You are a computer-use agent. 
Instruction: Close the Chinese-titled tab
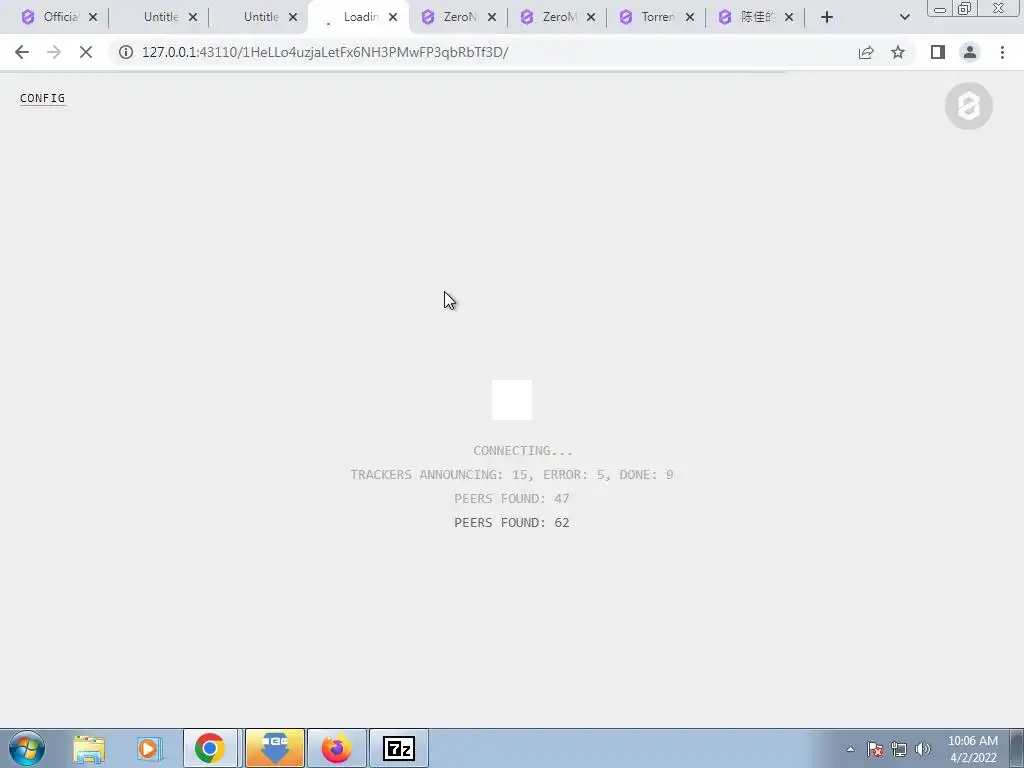pos(789,17)
